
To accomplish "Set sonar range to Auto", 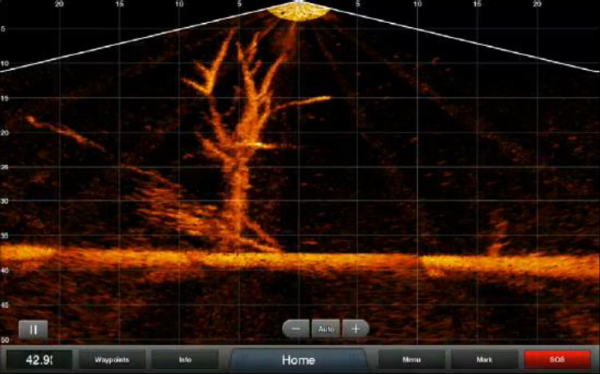I will tap(326, 328).
